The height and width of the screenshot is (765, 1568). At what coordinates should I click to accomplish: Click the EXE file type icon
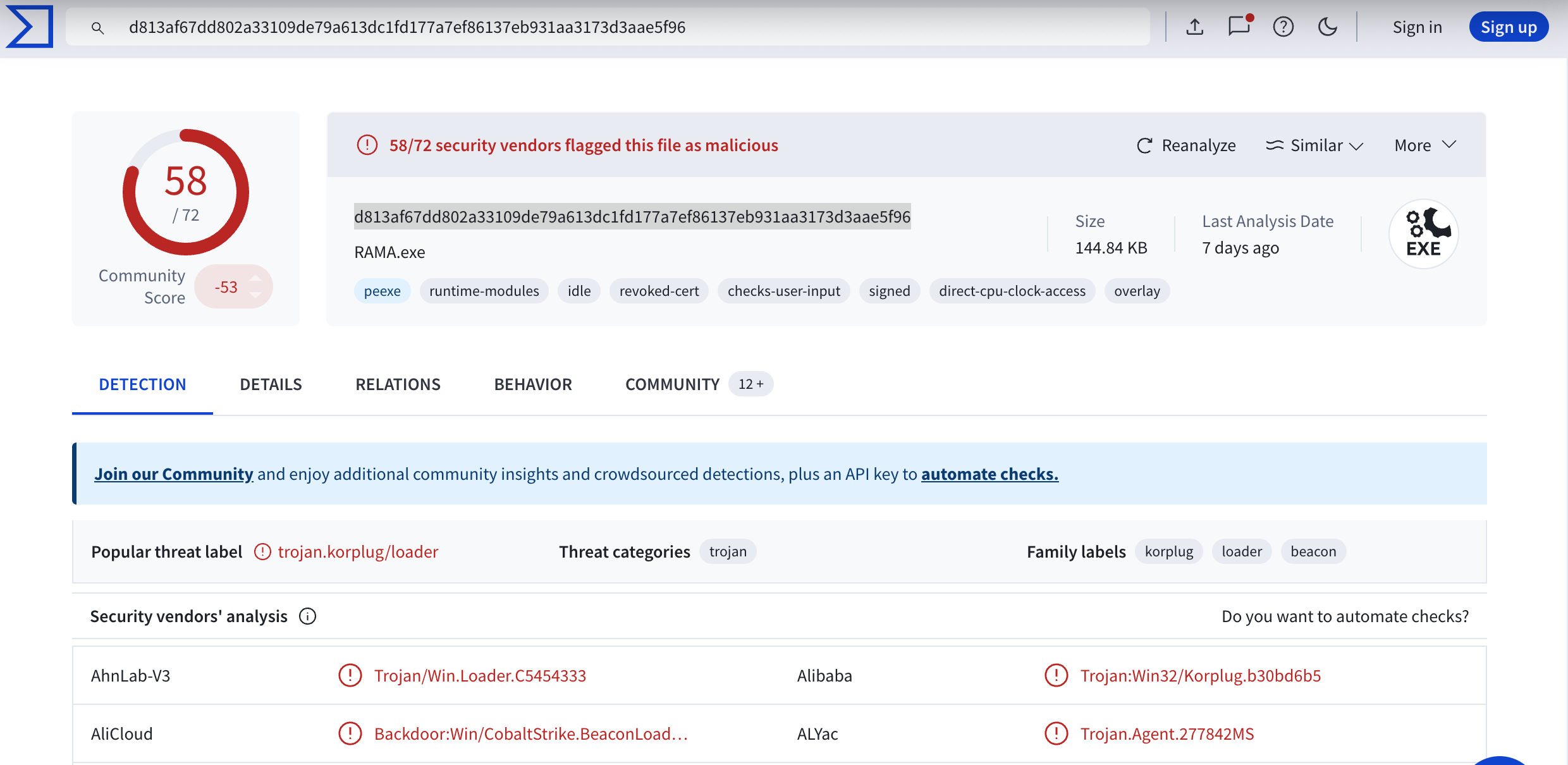[1424, 234]
